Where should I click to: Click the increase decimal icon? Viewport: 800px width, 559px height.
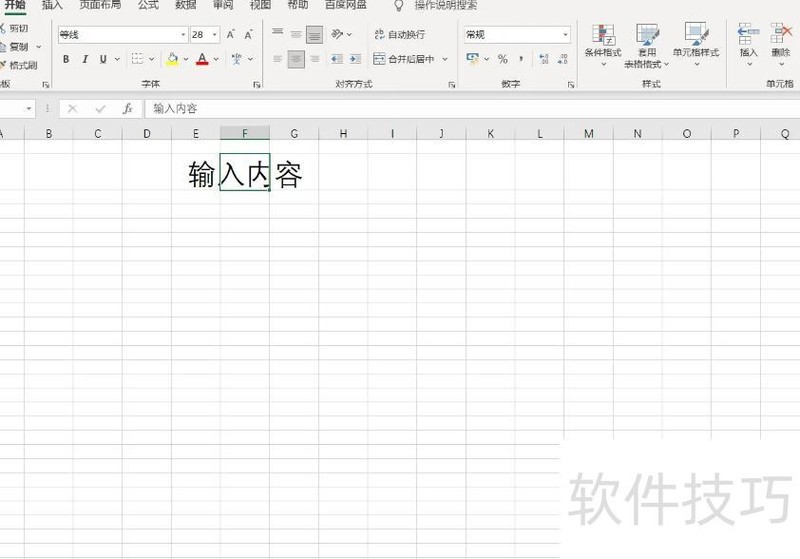click(x=544, y=59)
